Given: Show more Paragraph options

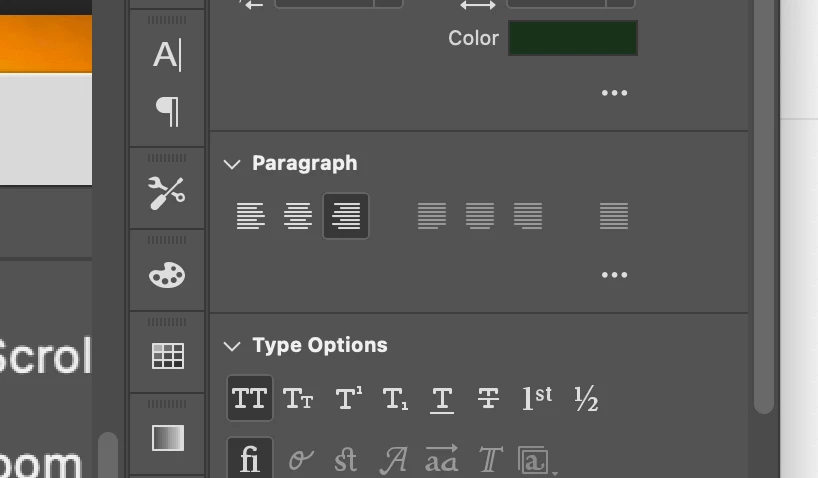Looking at the screenshot, I should (614, 275).
